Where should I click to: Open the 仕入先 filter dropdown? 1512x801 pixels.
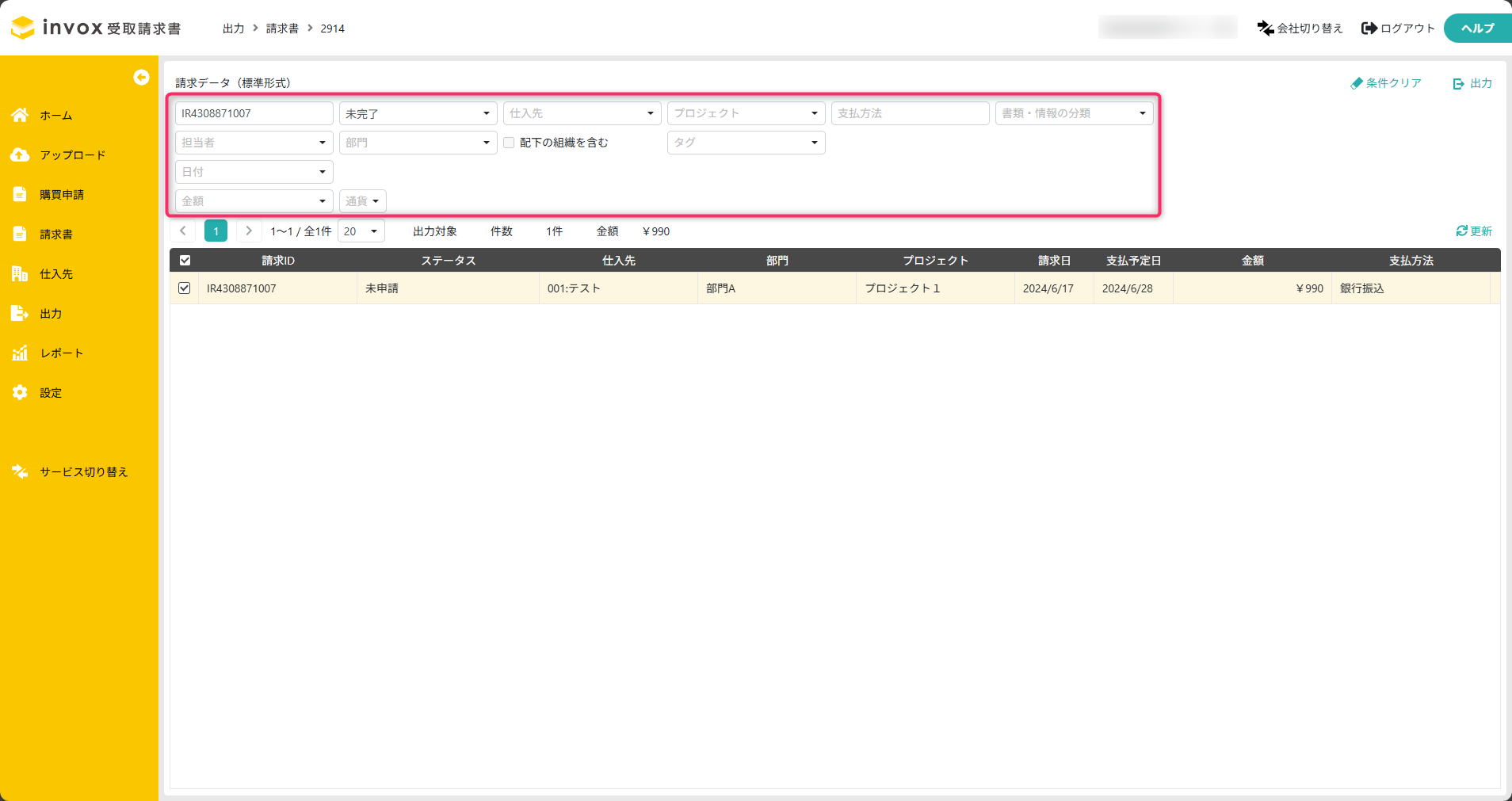pyautogui.click(x=582, y=113)
